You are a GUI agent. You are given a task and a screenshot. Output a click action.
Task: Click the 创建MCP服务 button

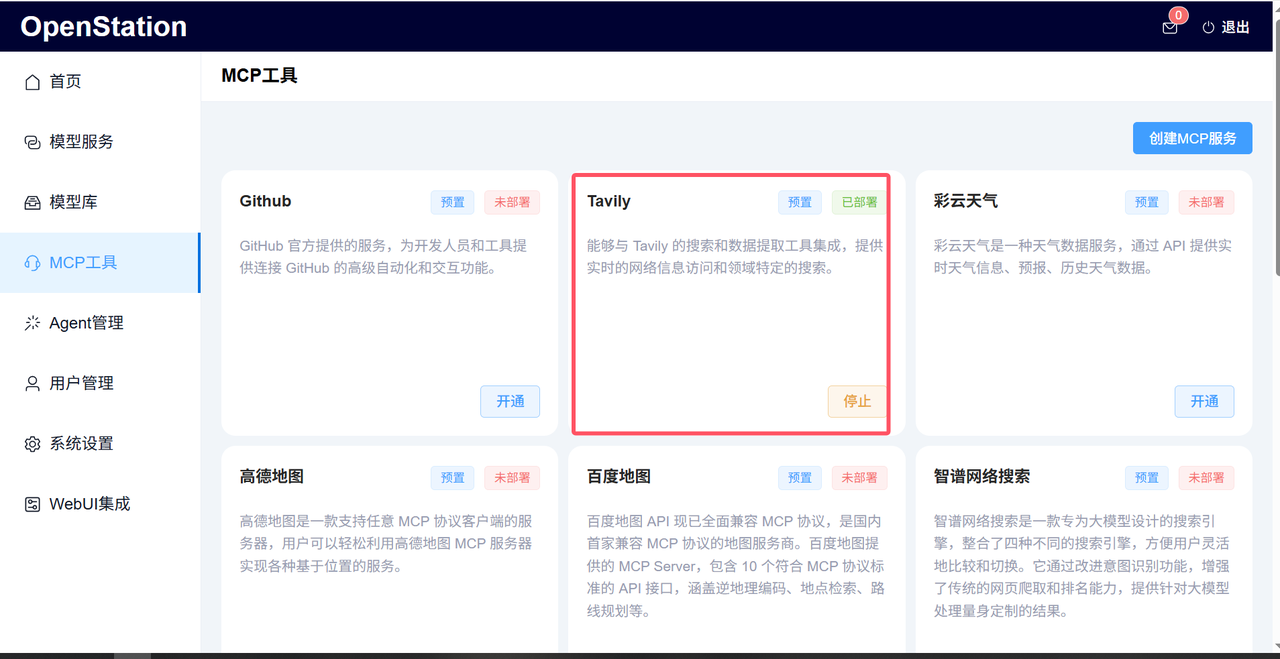(x=1192, y=138)
